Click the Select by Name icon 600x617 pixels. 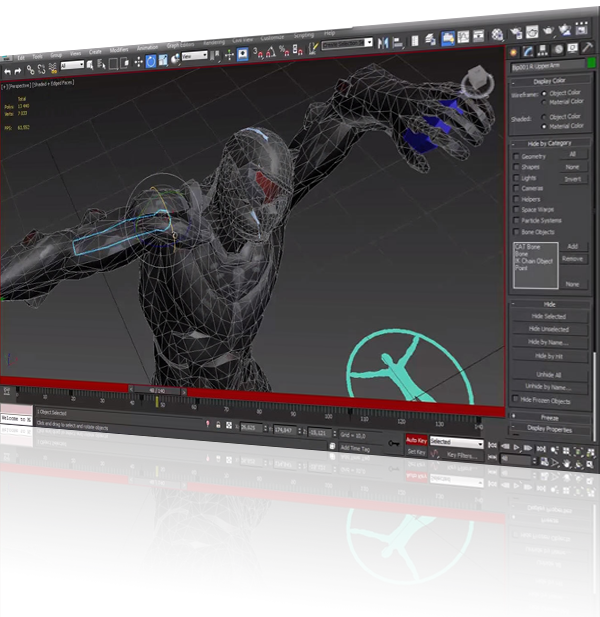point(102,64)
